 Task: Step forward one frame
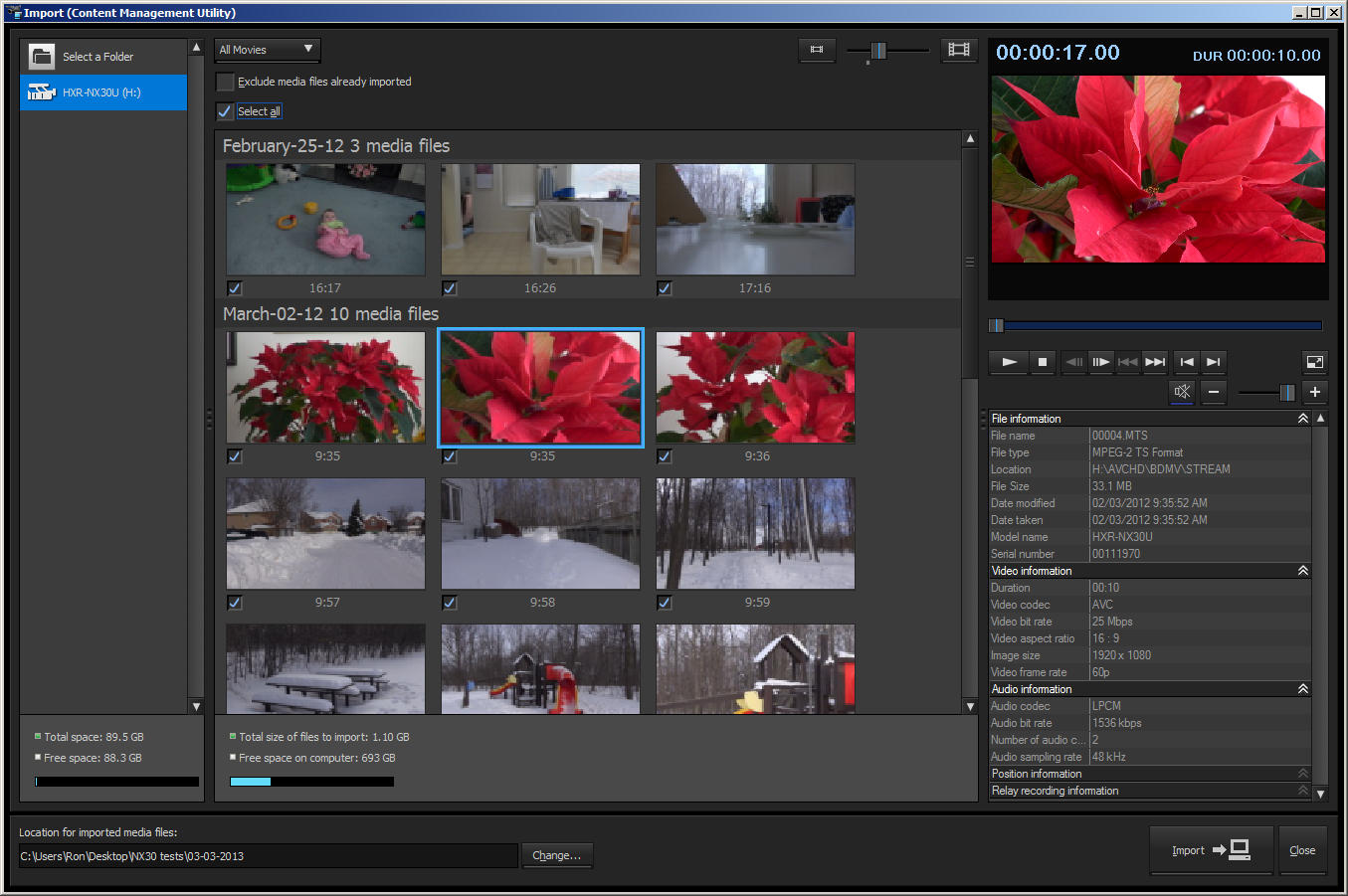coord(1100,362)
